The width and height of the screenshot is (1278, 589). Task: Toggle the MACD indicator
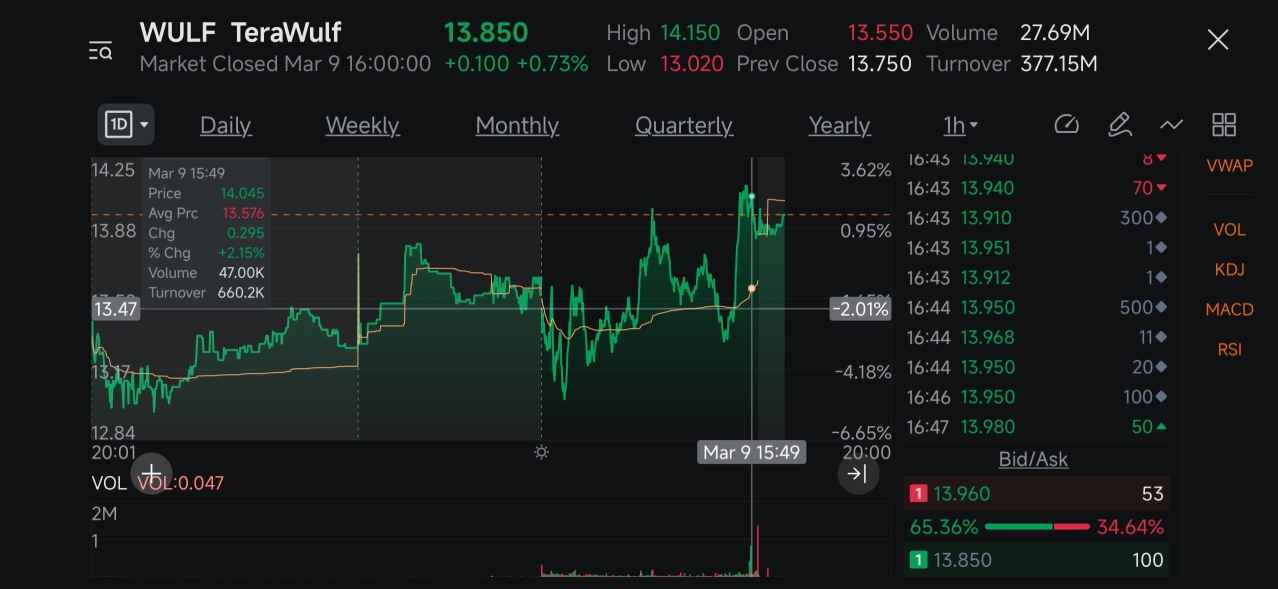(x=1229, y=309)
